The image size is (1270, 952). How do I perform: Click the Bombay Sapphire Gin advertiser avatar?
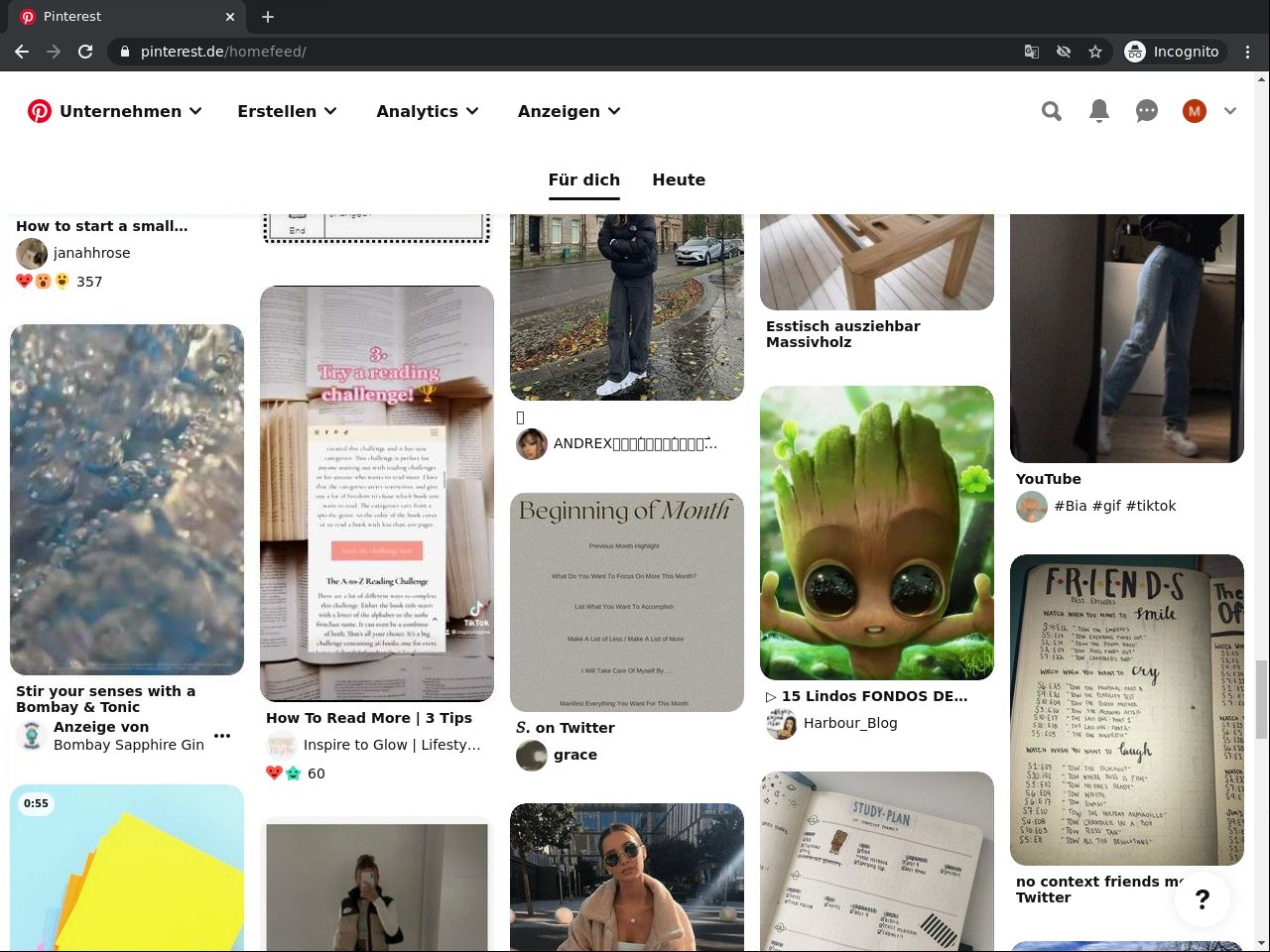[32, 736]
